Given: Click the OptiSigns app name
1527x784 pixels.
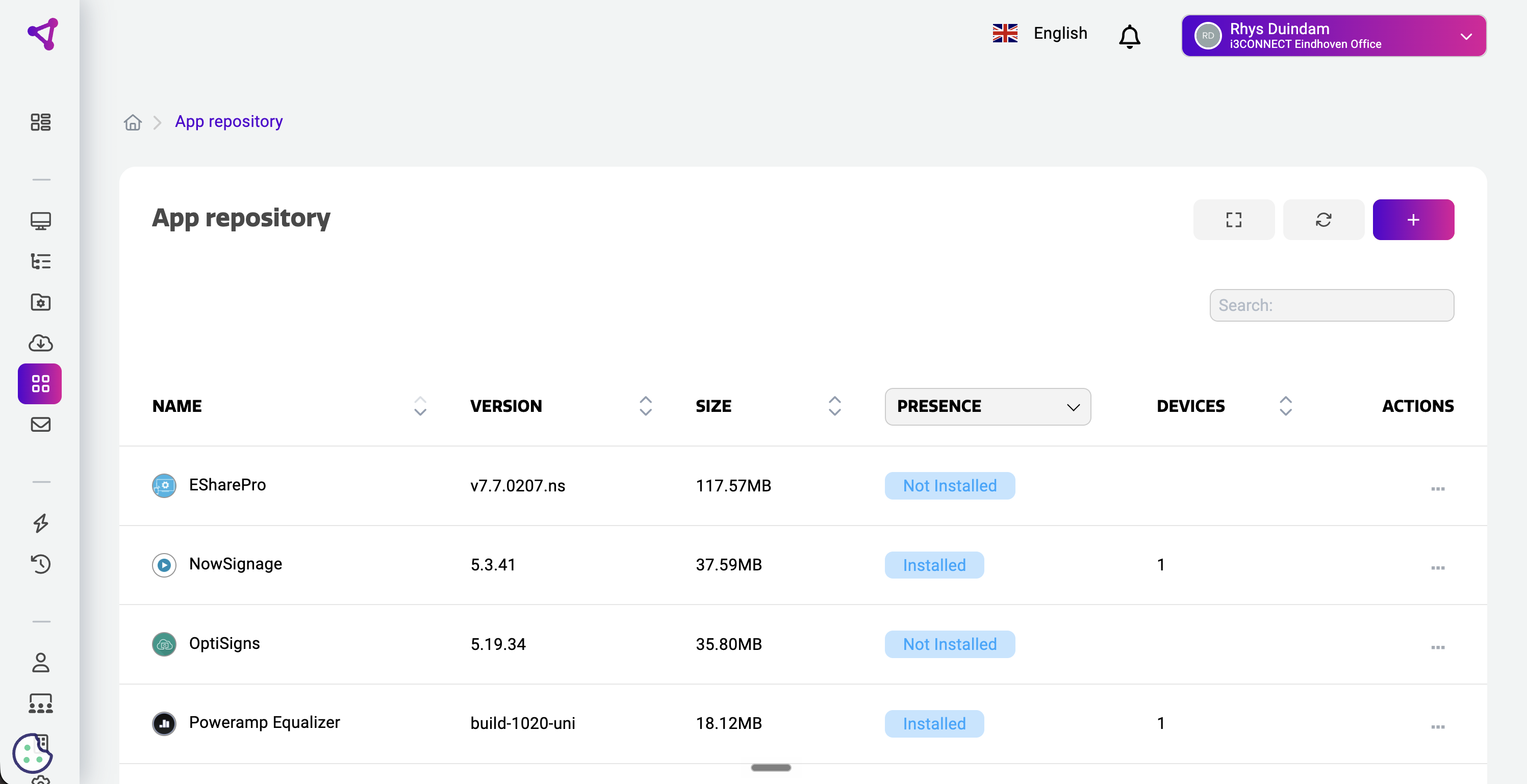Looking at the screenshot, I should (224, 643).
